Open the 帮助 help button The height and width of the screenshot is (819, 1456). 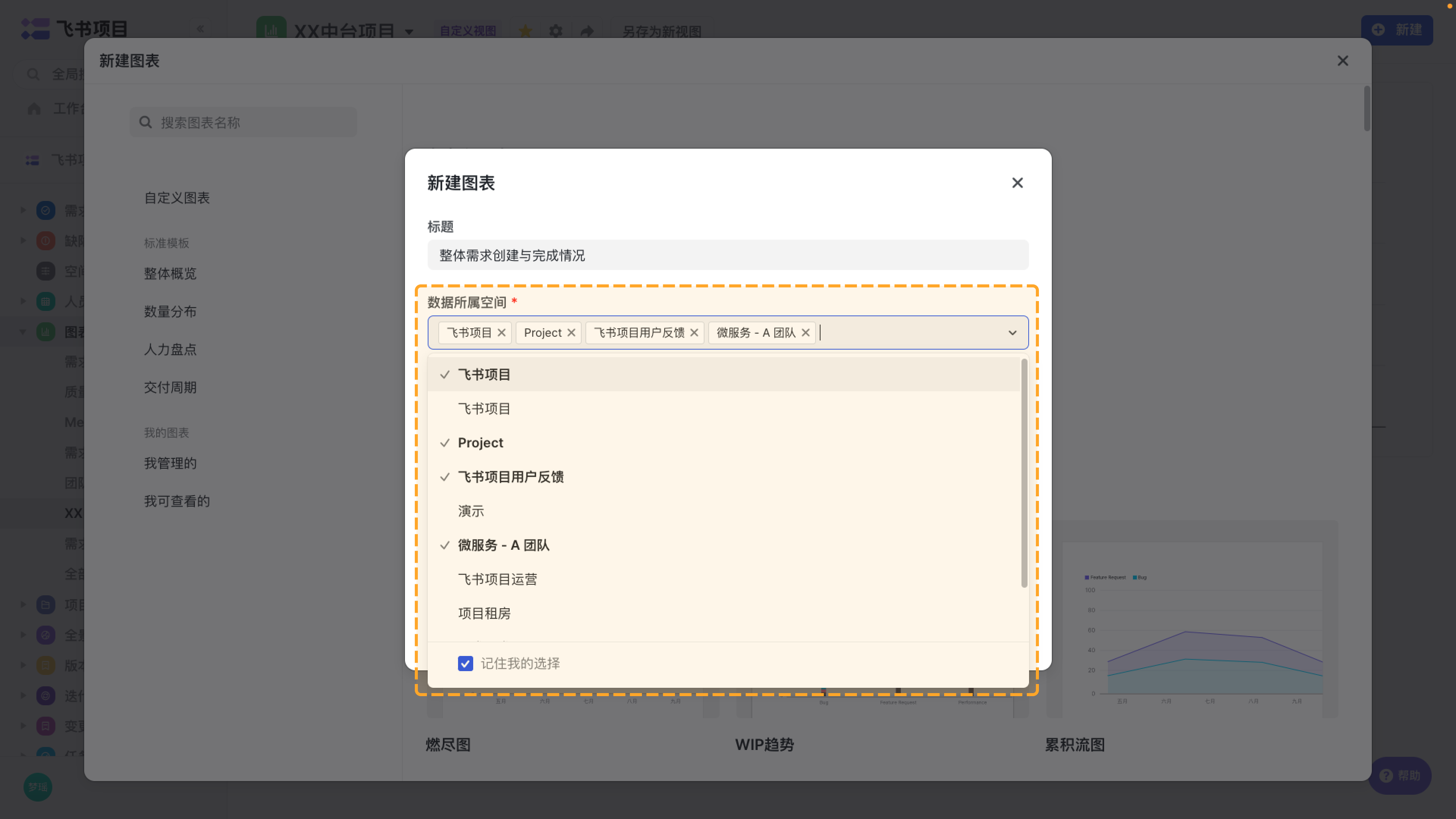1400,775
